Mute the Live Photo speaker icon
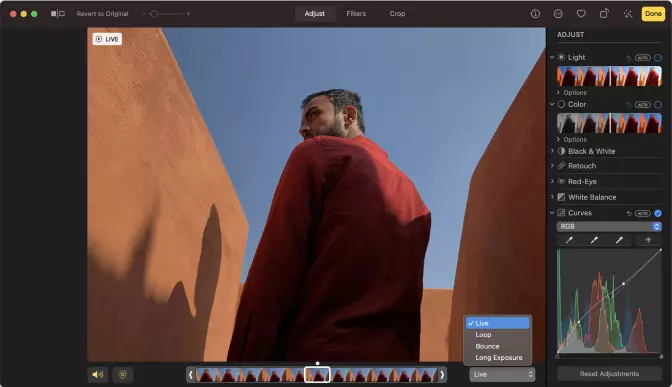This screenshot has height=387, width=672. (98, 375)
